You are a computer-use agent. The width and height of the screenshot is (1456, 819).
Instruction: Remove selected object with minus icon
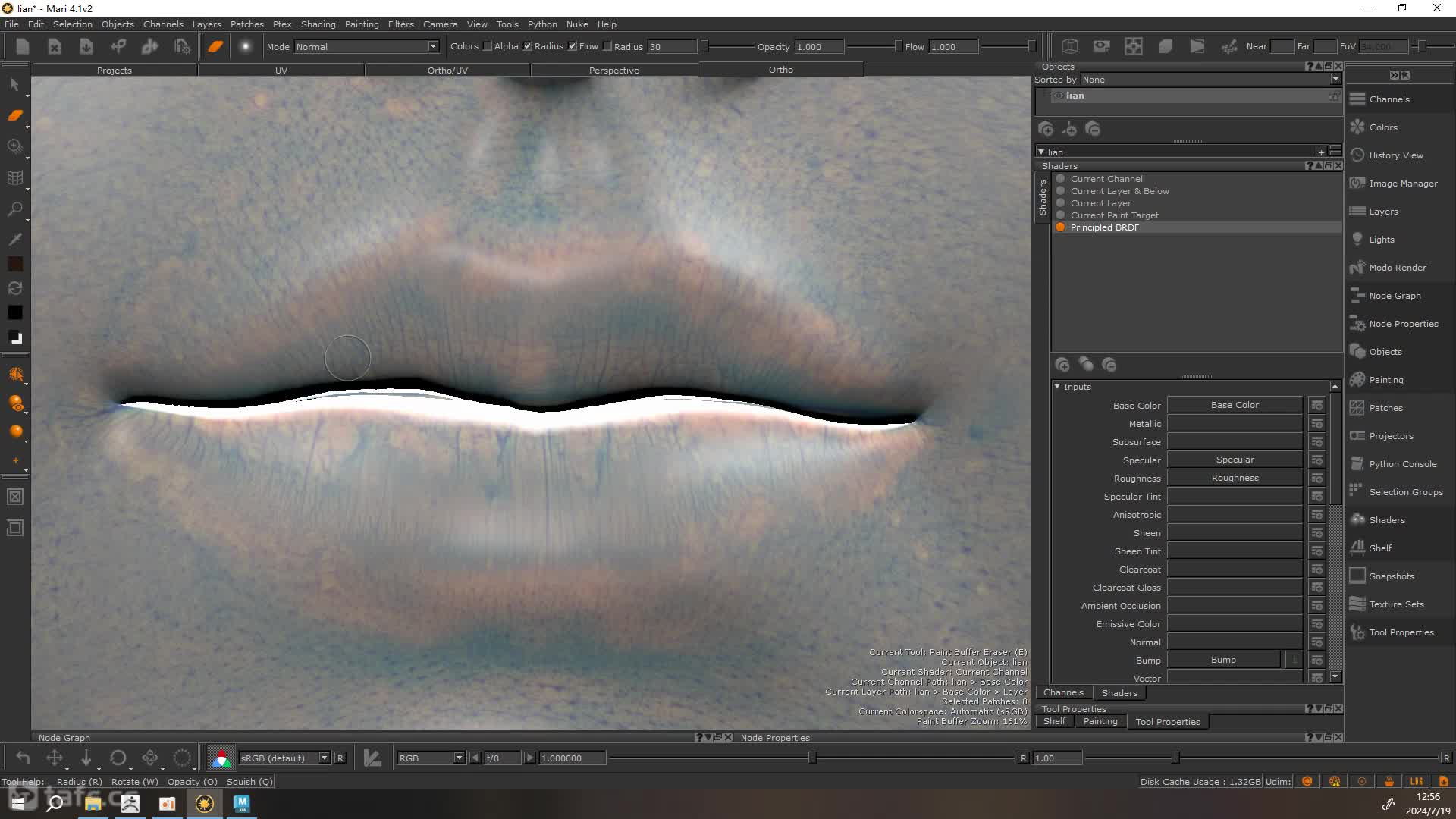[1093, 129]
